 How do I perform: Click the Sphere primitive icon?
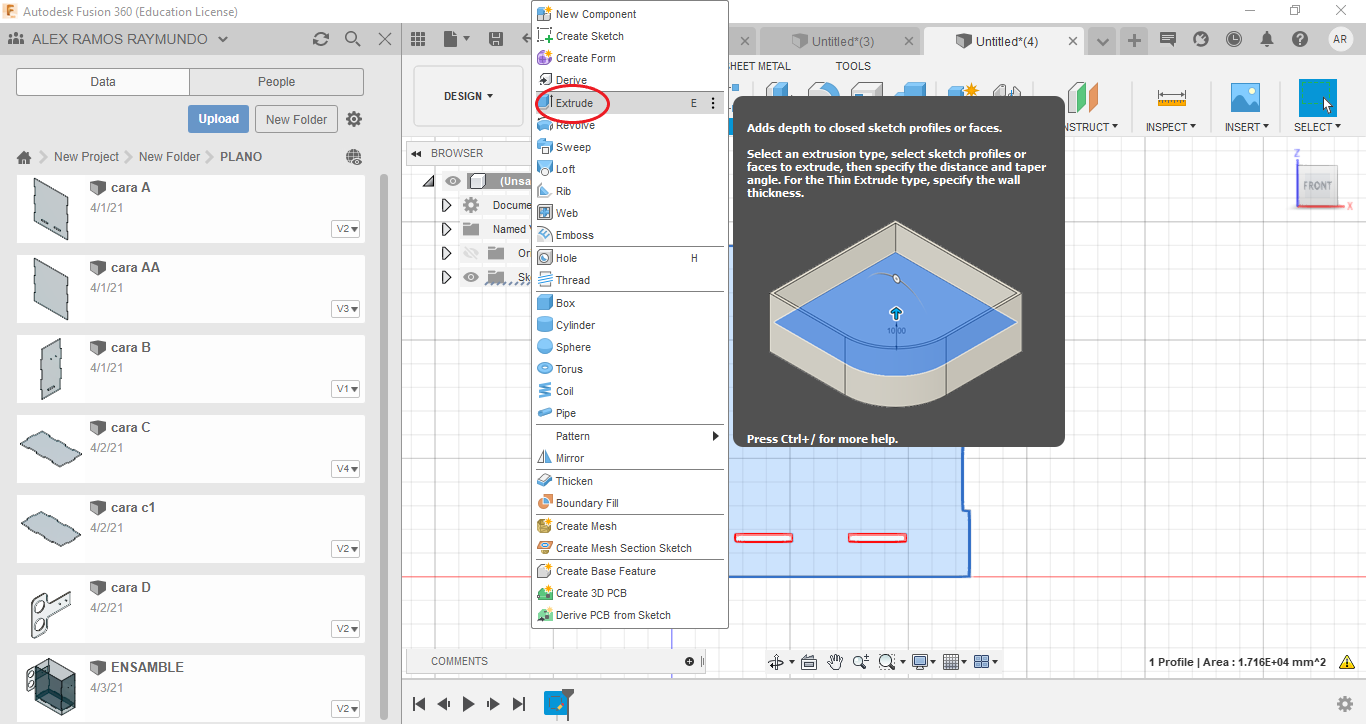pos(545,347)
